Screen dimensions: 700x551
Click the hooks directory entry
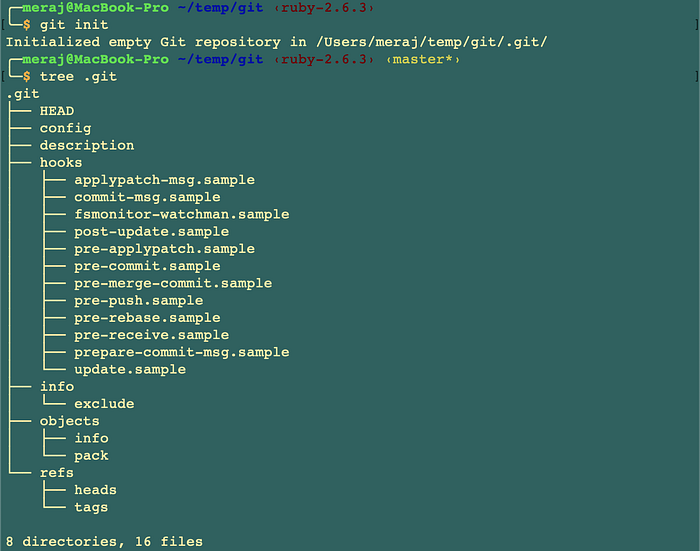tap(61, 163)
